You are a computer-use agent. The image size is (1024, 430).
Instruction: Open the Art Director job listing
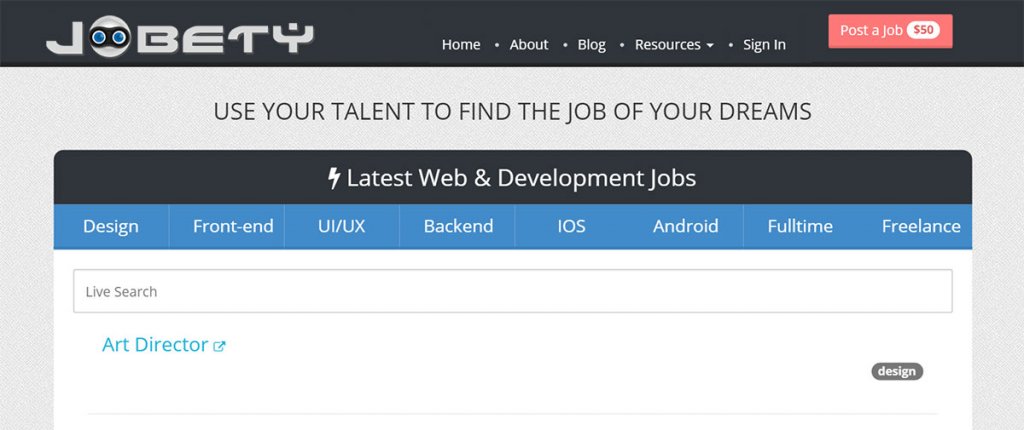click(155, 345)
